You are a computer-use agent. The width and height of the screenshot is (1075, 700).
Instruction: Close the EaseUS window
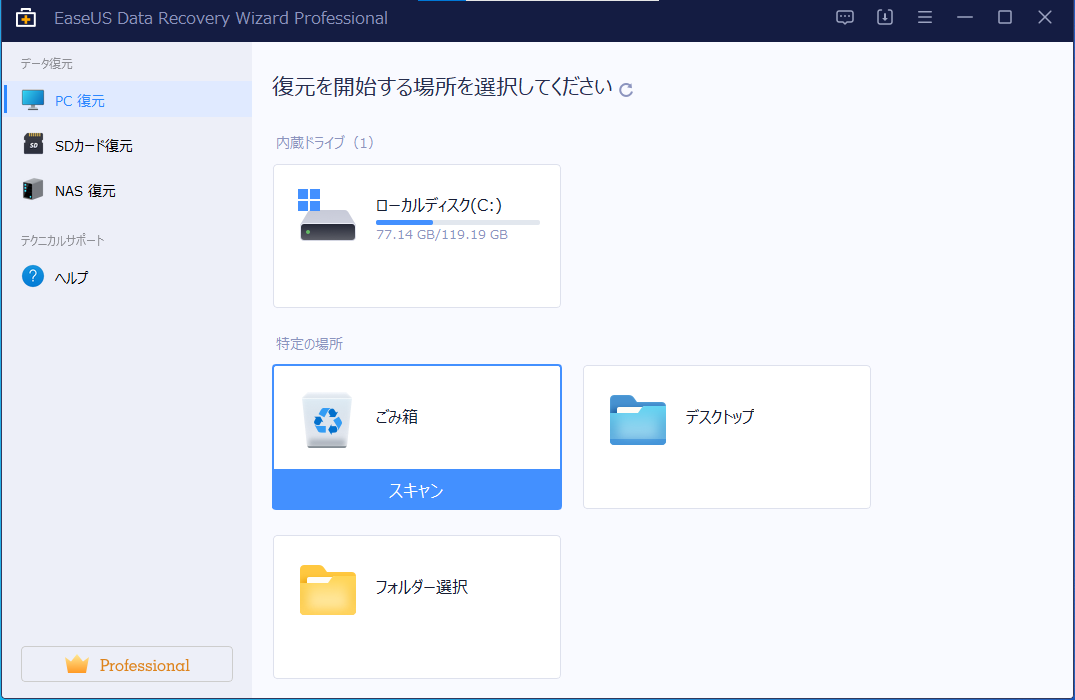pyautogui.click(x=1044, y=17)
